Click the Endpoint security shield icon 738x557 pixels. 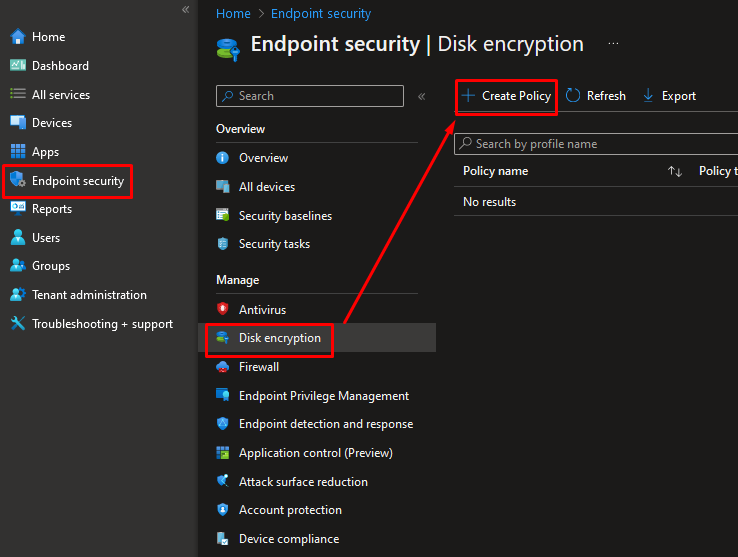pos(18,180)
